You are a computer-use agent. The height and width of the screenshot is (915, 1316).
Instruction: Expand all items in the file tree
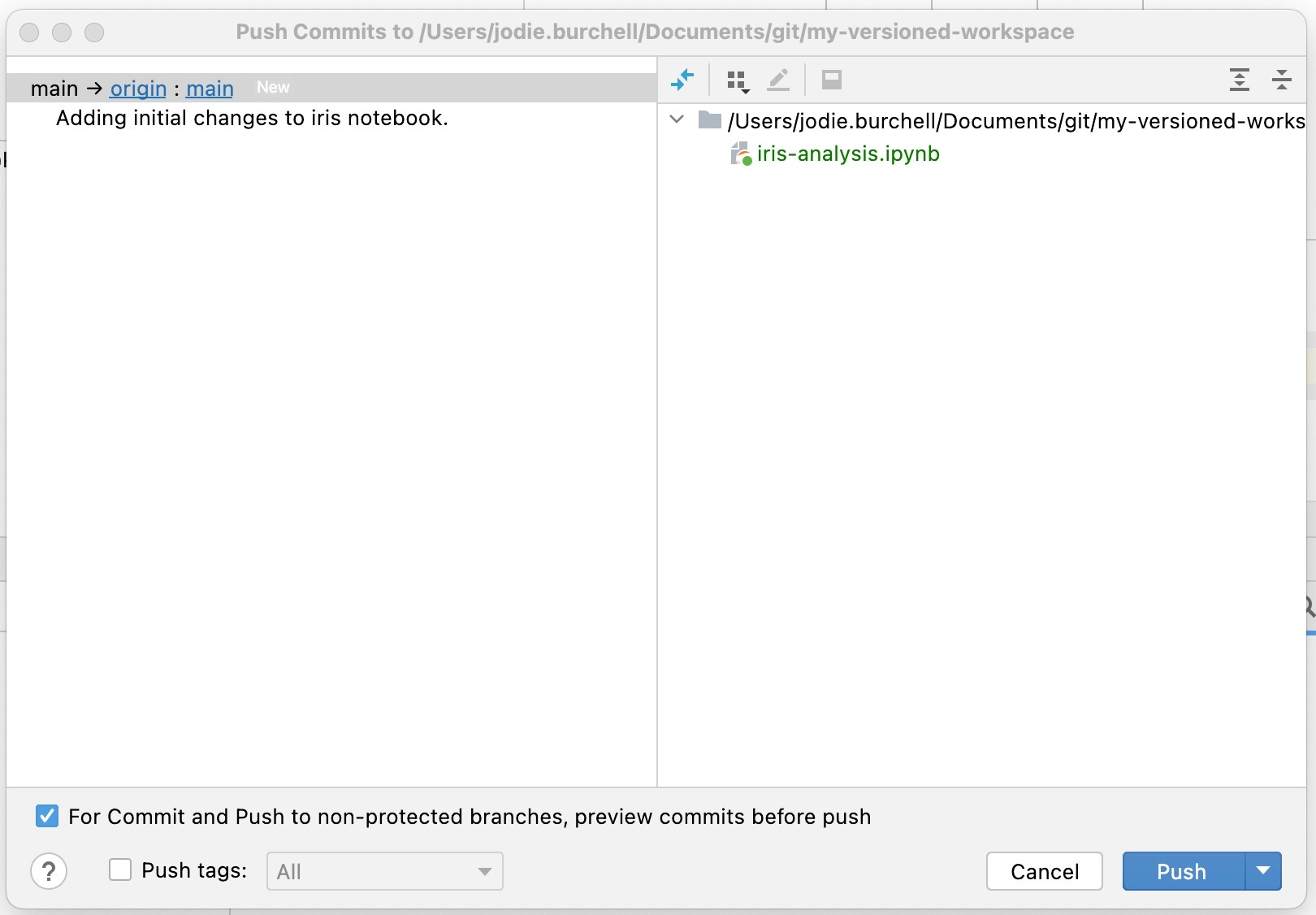pyautogui.click(x=1239, y=80)
